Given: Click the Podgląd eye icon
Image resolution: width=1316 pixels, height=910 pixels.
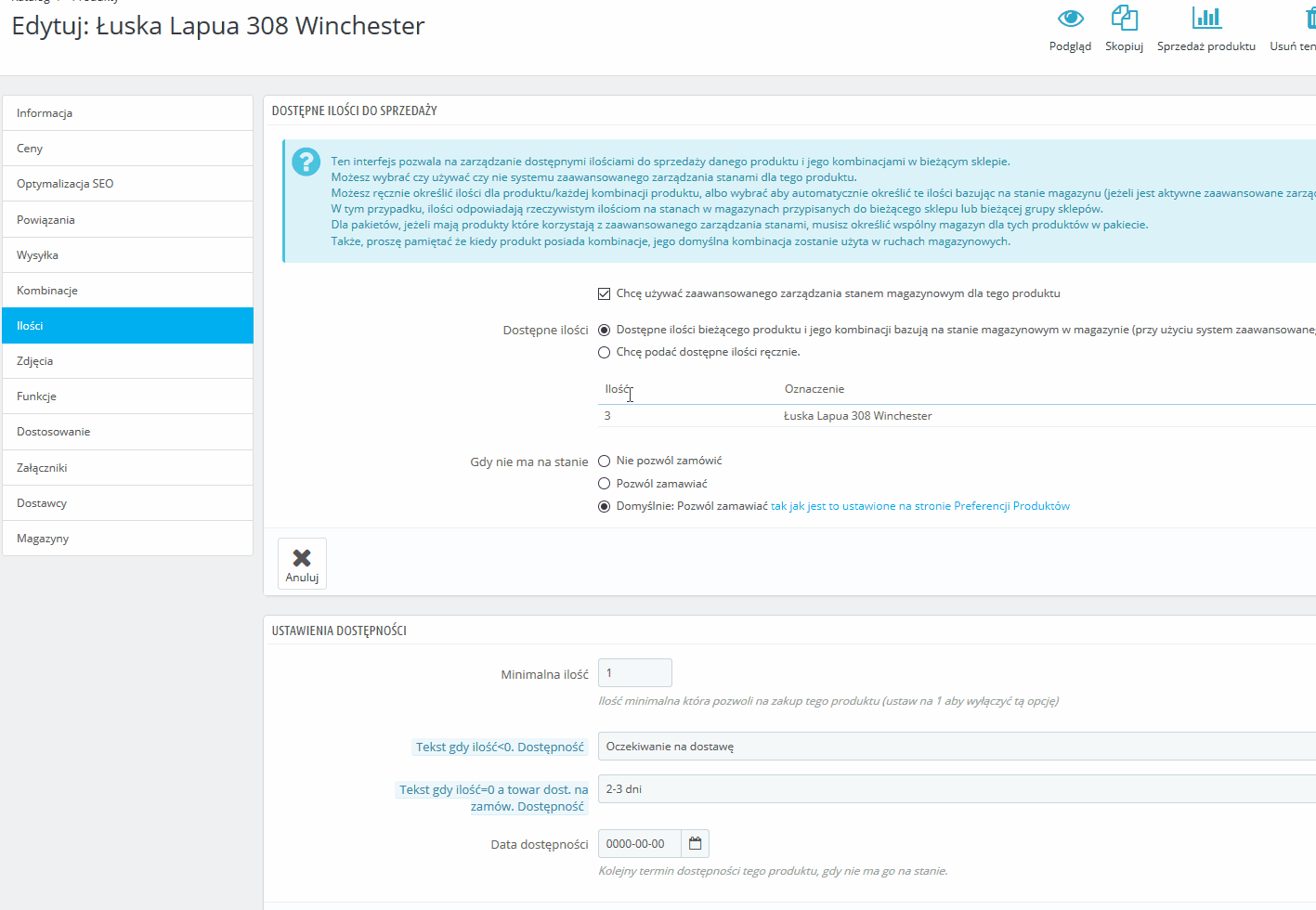Looking at the screenshot, I should [1070, 18].
